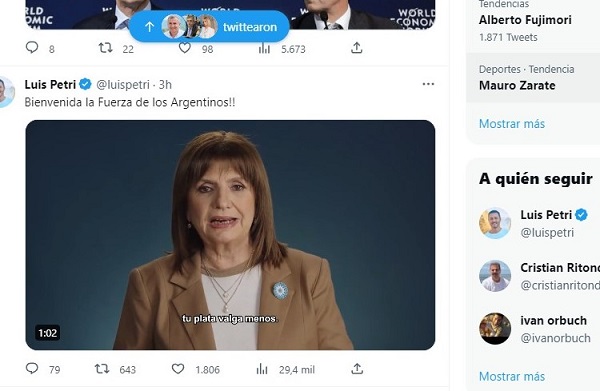Open the reply icon on the top tweet
This screenshot has height=391, width=600.
point(32,48)
